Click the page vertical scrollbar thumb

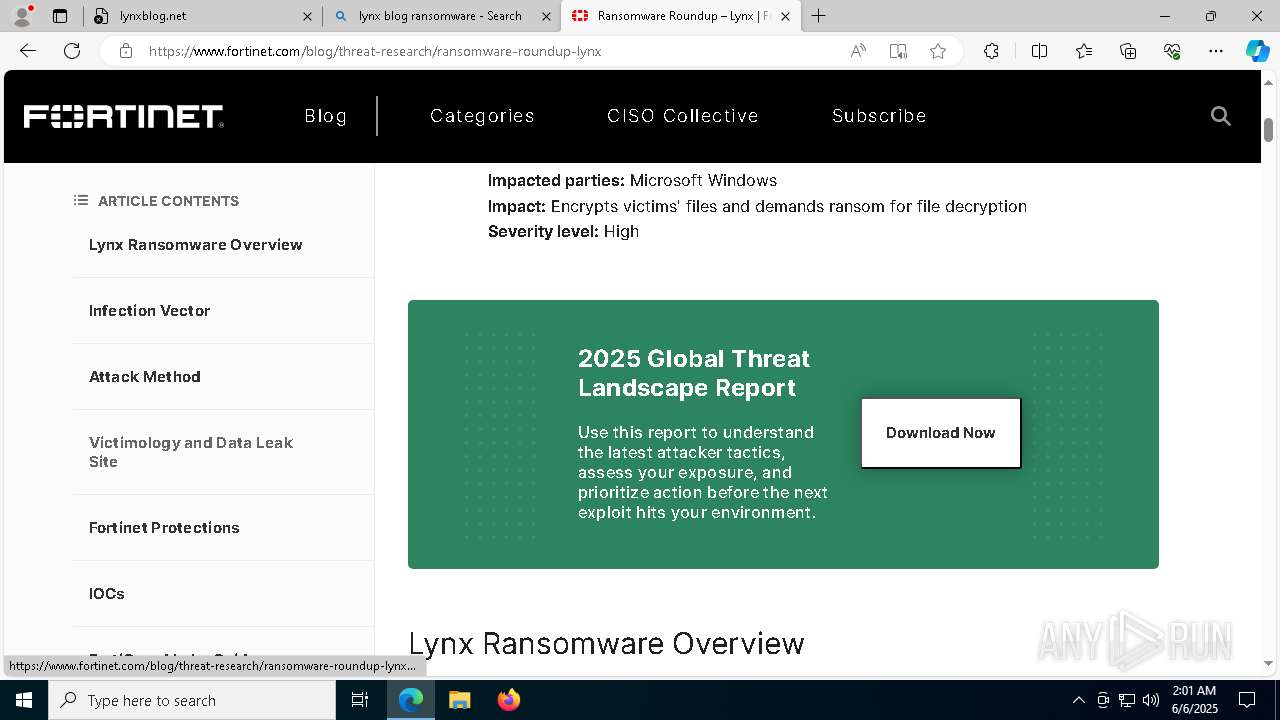(1269, 129)
